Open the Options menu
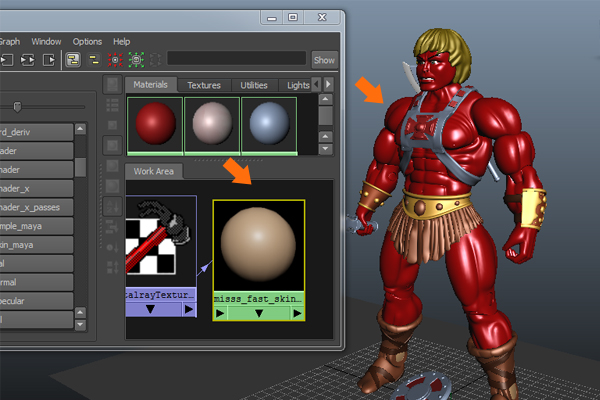The image size is (600, 400). coord(87,42)
